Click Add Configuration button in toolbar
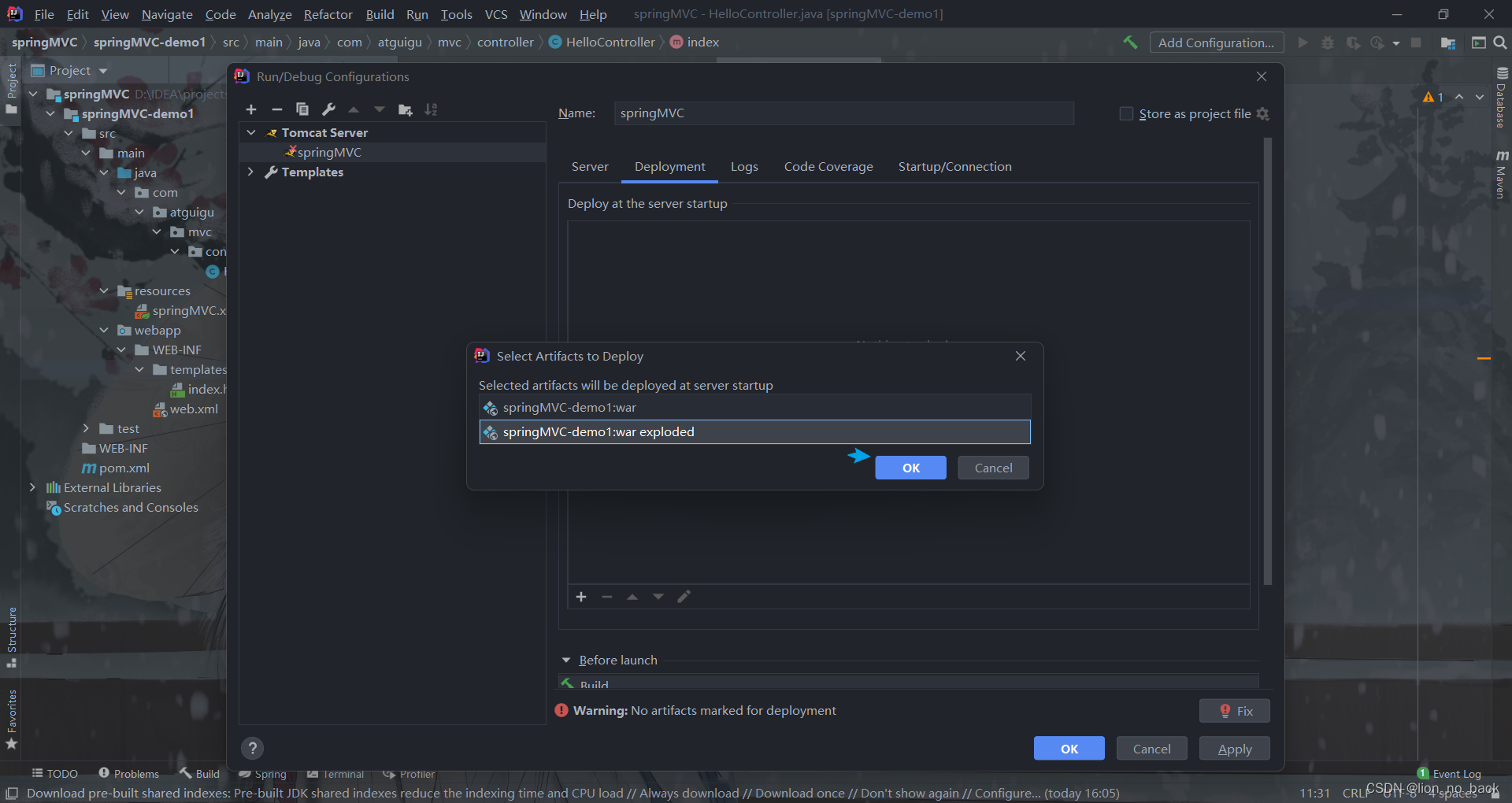The height and width of the screenshot is (803, 1512). [1217, 43]
